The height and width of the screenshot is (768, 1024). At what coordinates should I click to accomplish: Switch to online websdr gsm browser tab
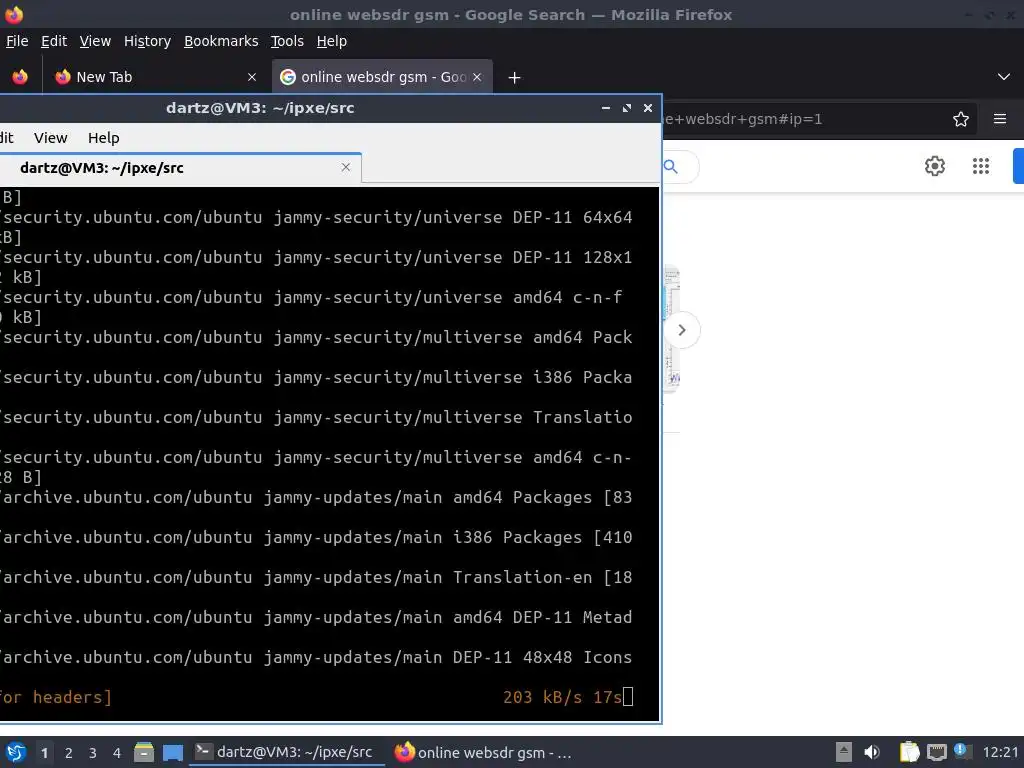coord(382,77)
